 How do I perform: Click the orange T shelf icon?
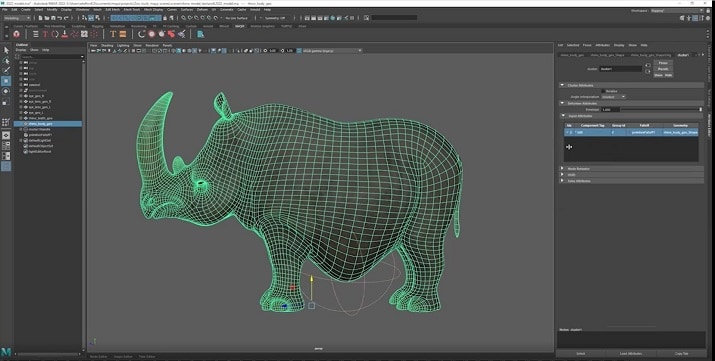pyautogui.click(x=113, y=34)
